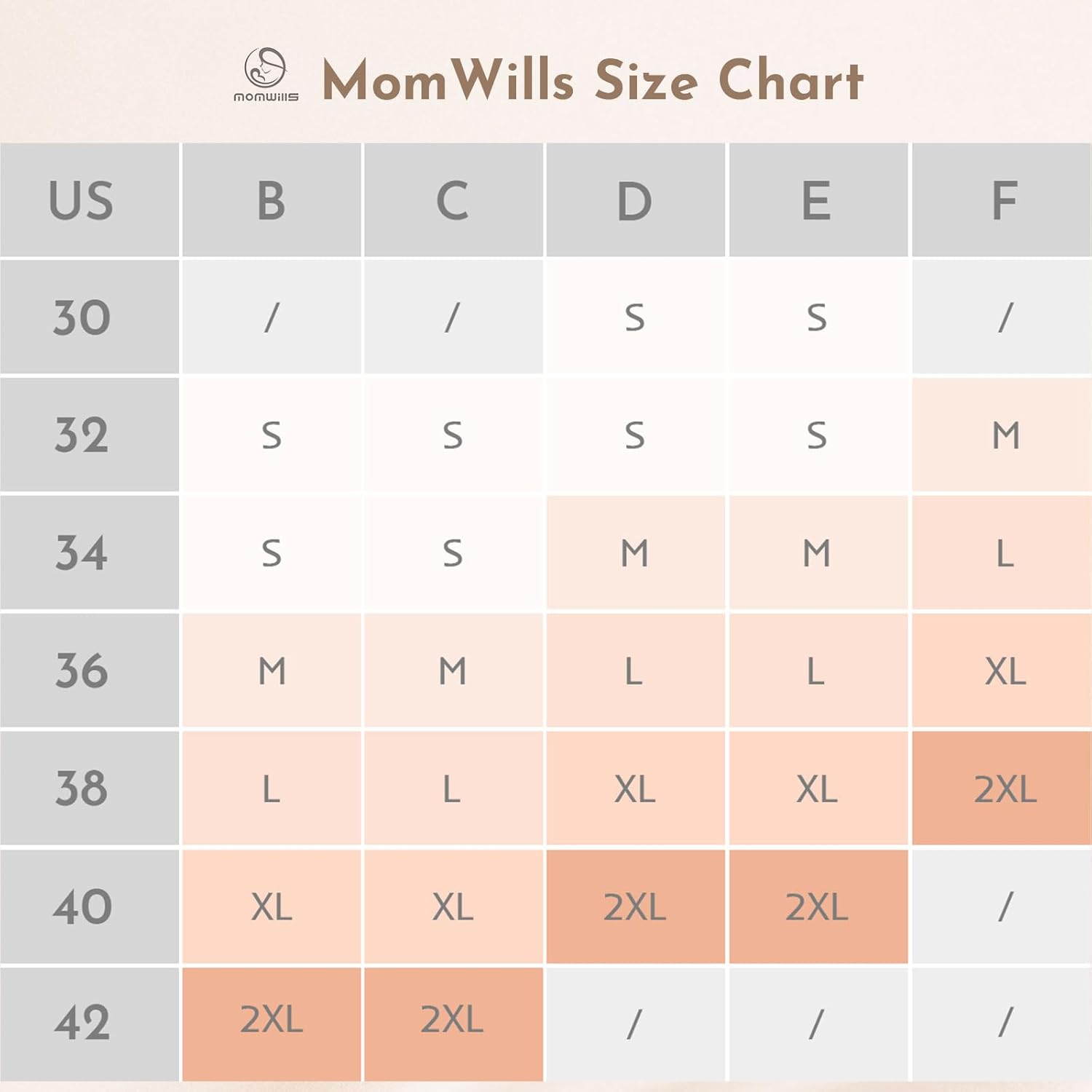Select the band size 32 row label
This screenshot has height=1092, width=1092.
81,435
